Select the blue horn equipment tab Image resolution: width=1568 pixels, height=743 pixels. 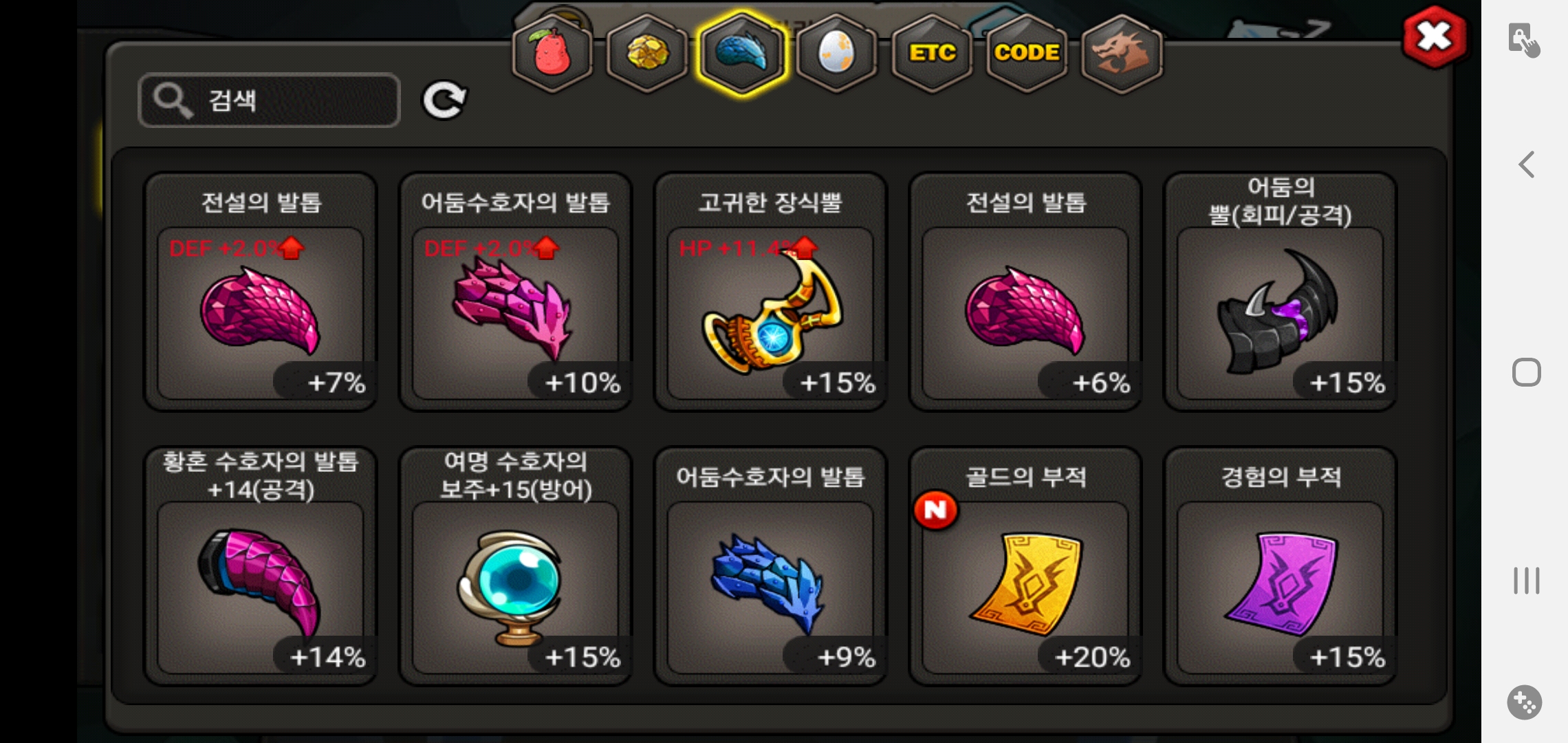point(741,53)
